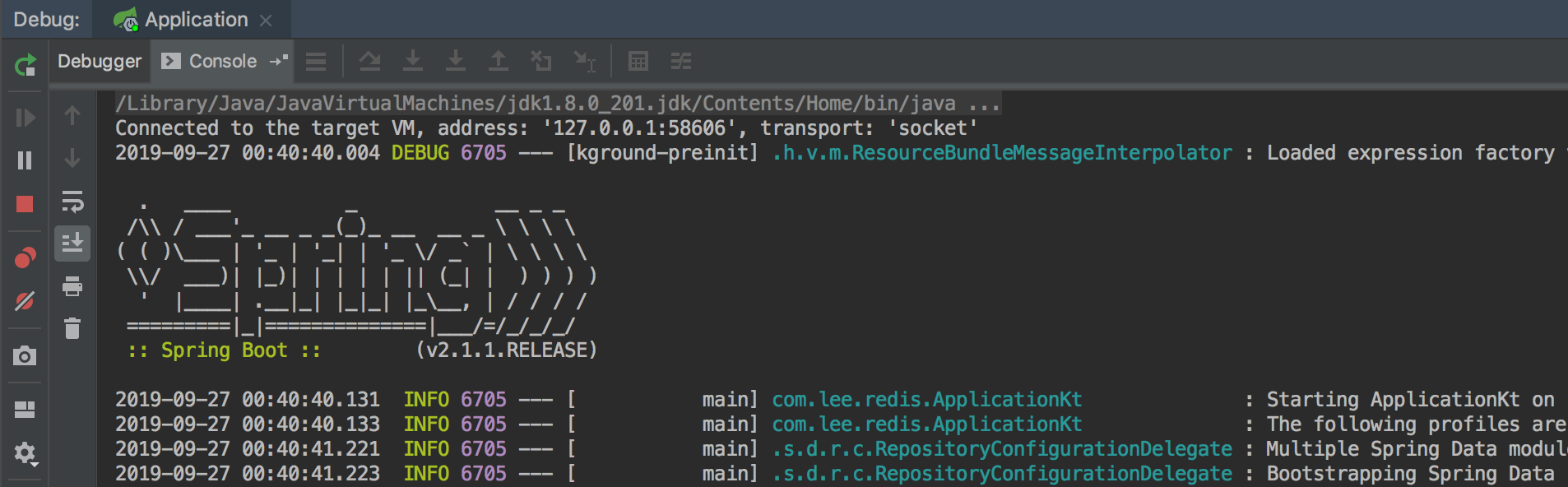Close the Application debug tab

(266, 21)
